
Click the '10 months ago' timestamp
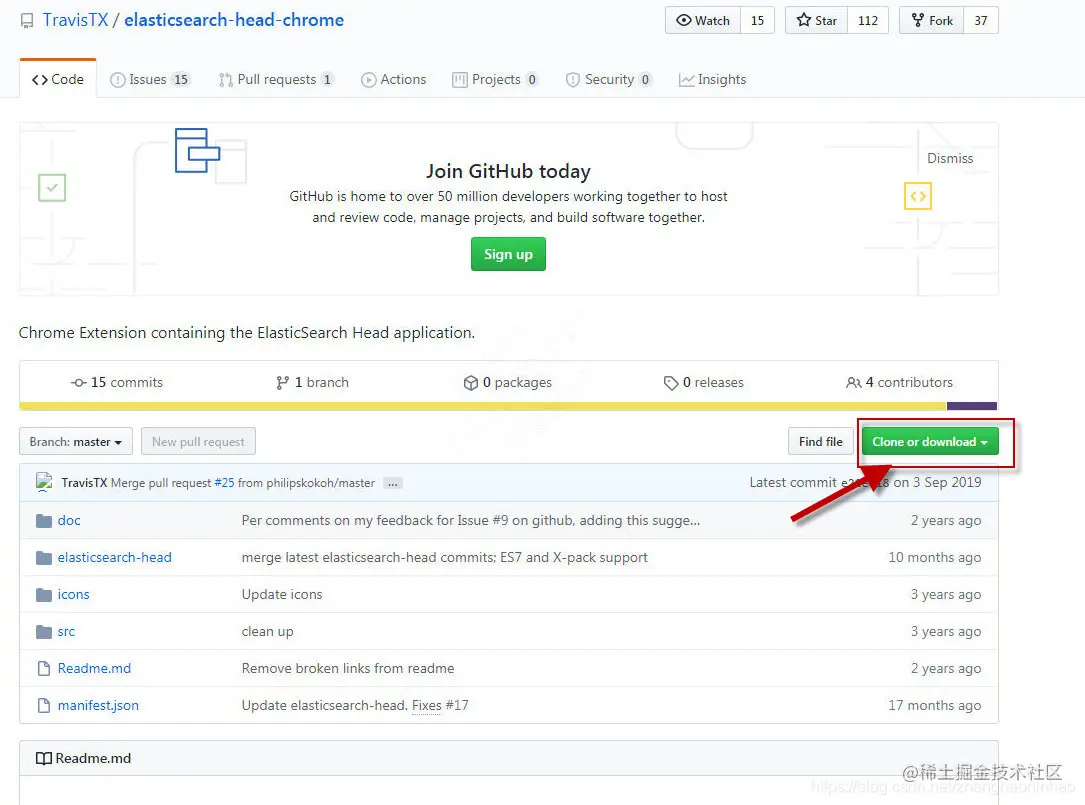[x=934, y=557]
